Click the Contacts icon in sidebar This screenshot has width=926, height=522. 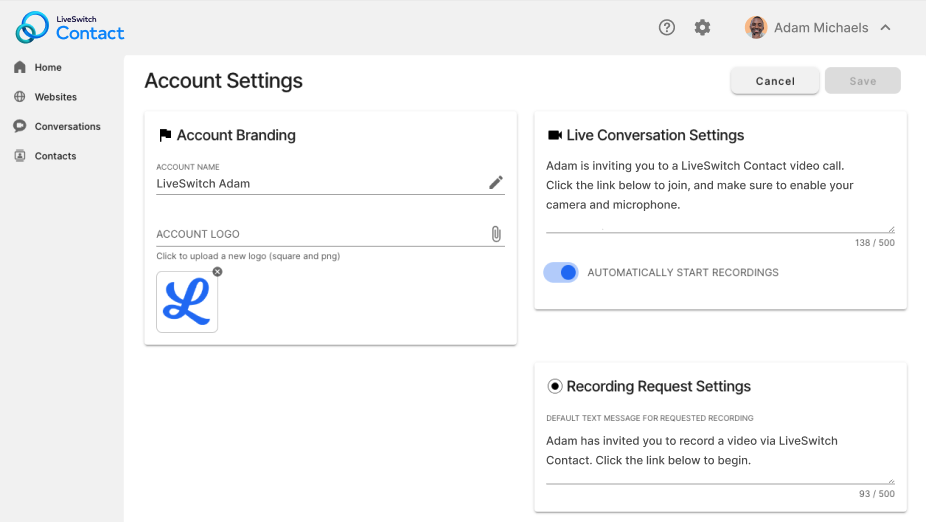point(19,155)
